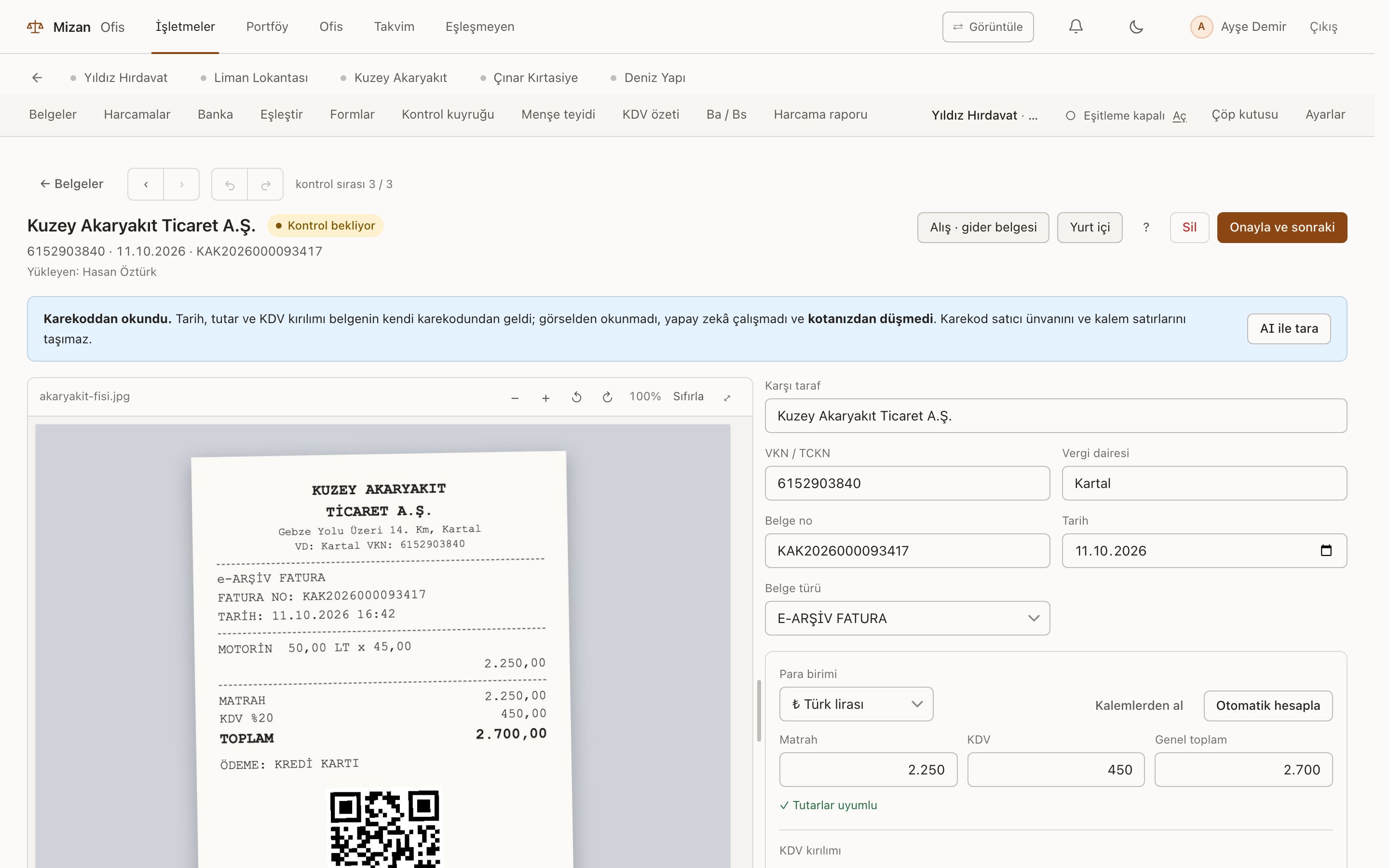This screenshot has height=868, width=1389.
Task: Click the Mizan scales logo
Action: click(35, 27)
